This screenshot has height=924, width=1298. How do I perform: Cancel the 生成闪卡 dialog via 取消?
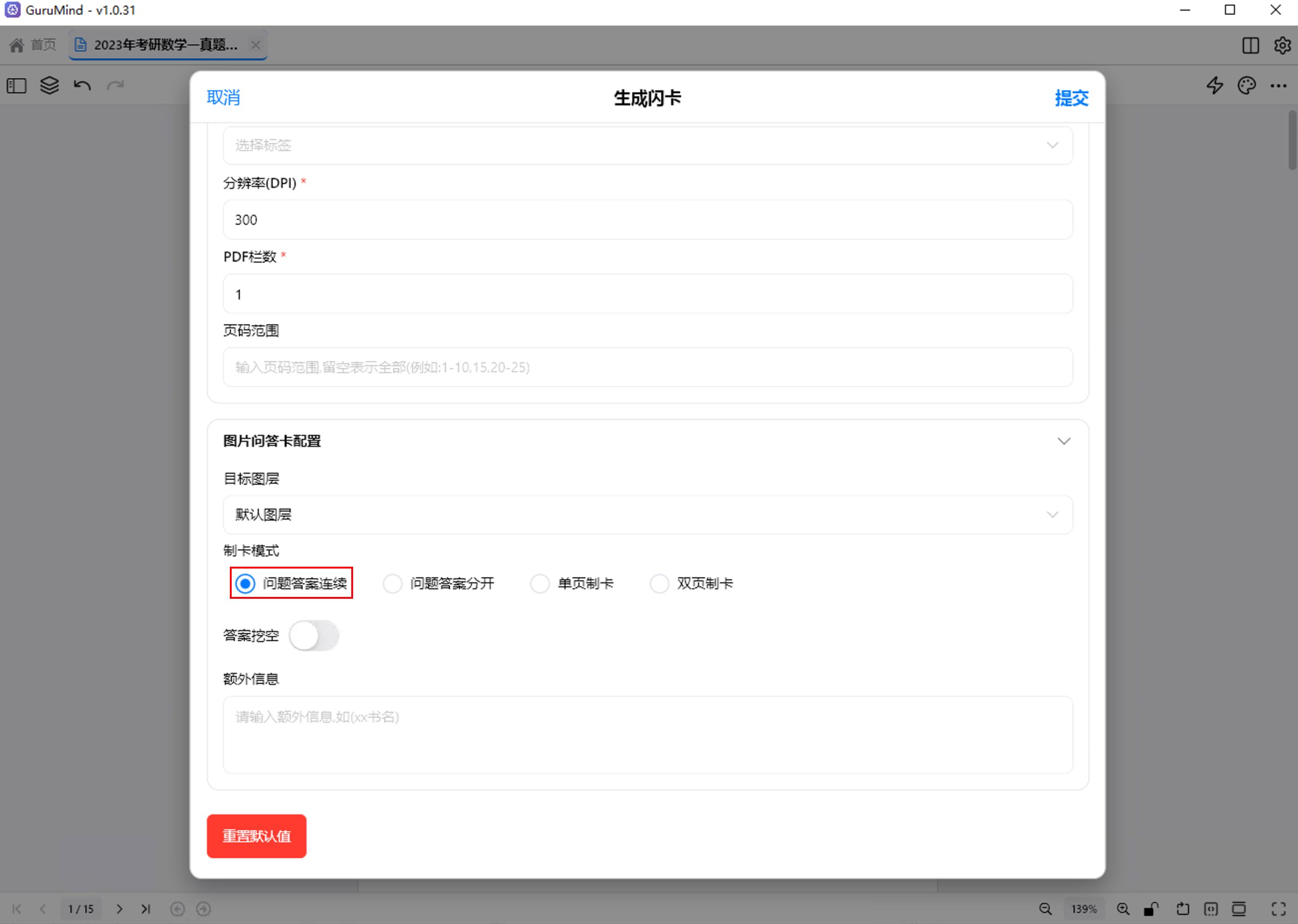pyautogui.click(x=223, y=98)
